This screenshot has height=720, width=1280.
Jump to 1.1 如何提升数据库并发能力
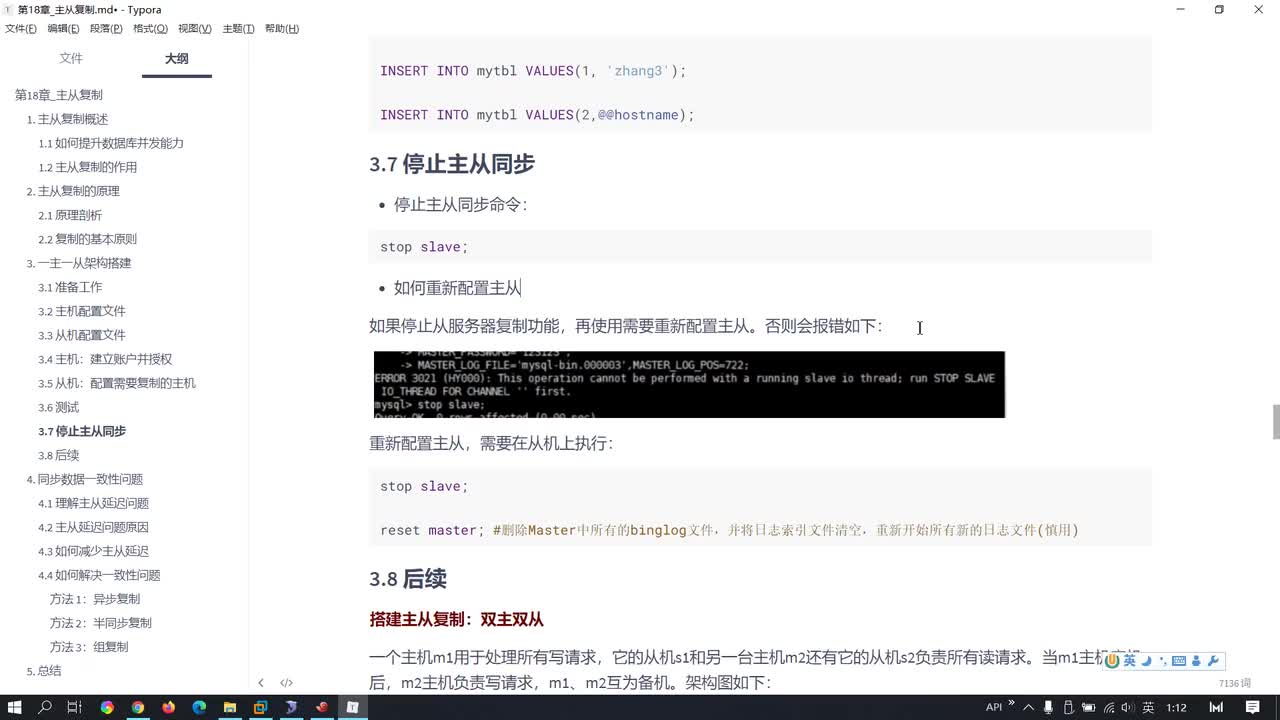click(x=111, y=143)
